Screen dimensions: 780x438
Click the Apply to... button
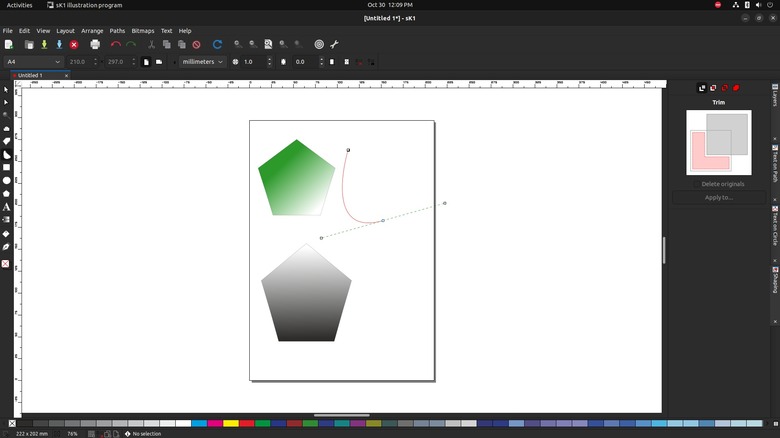719,197
